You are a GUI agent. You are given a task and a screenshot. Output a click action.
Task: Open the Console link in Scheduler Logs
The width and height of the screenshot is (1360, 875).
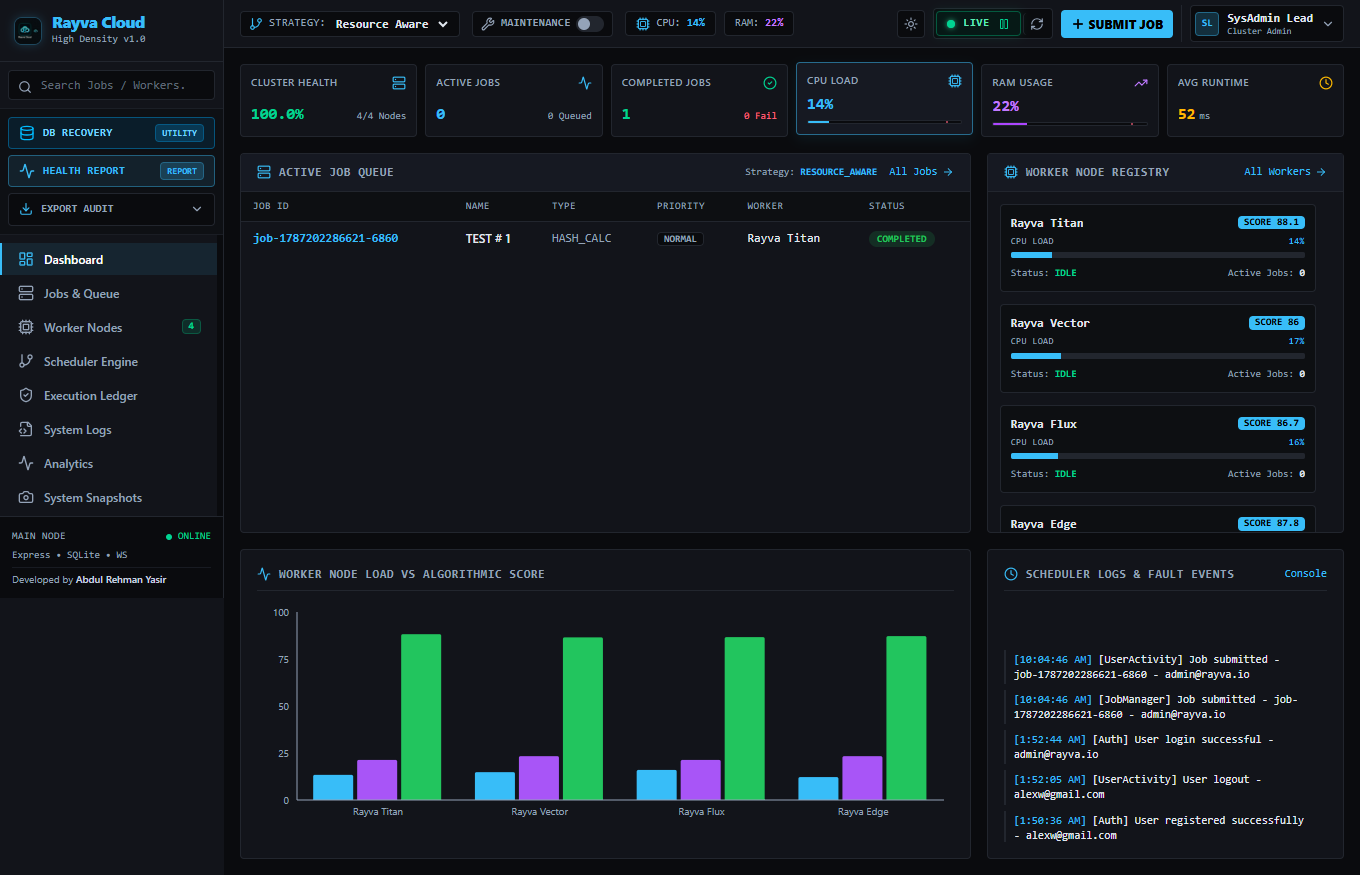coord(1305,574)
